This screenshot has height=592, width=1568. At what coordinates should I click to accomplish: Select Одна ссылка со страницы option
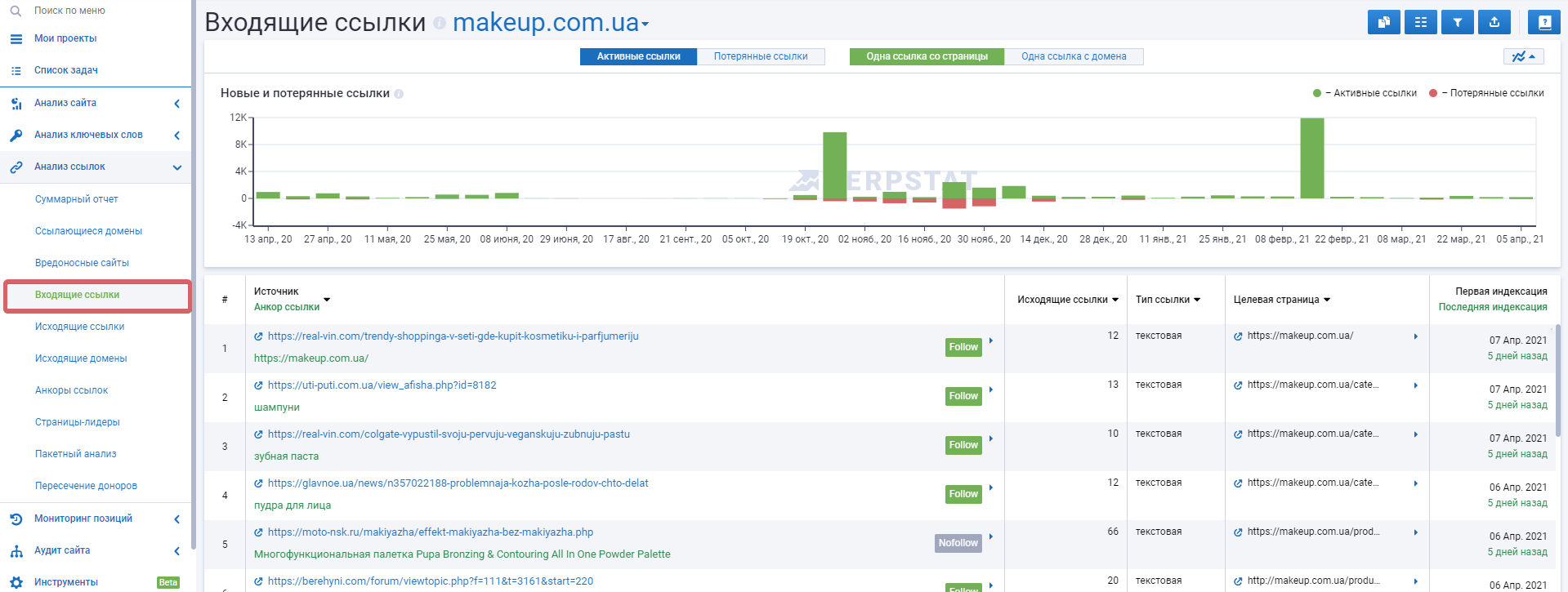click(x=927, y=56)
